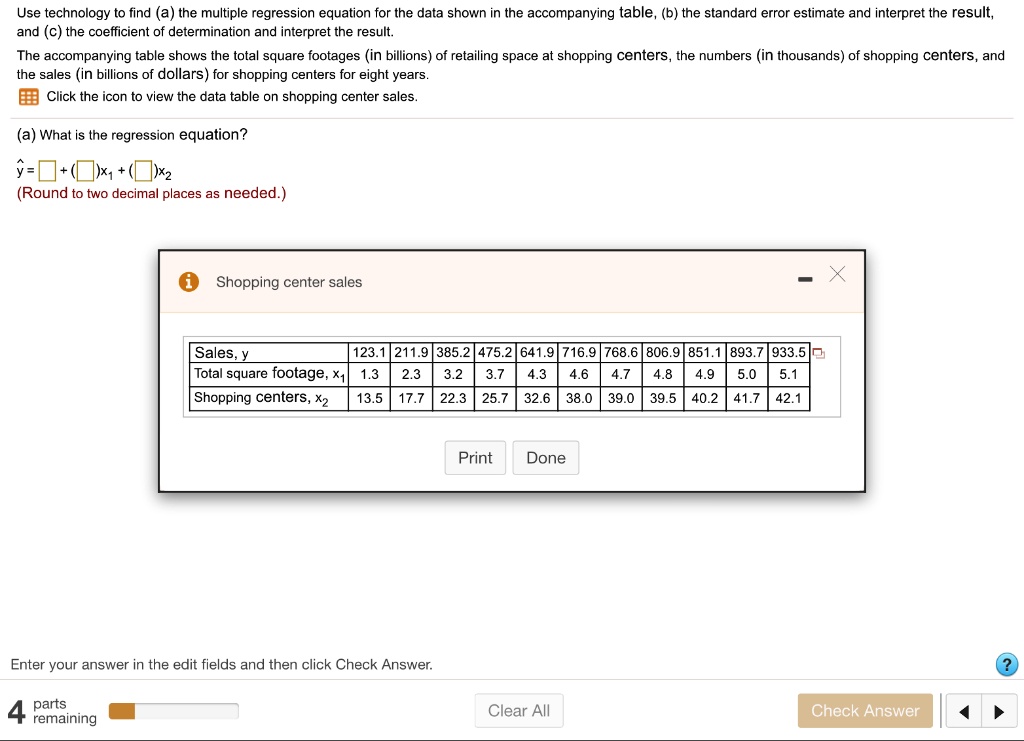Viewport: 1024px width, 741px height.
Task: Click the left navigation arrow button
Action: pyautogui.click(x=963, y=710)
